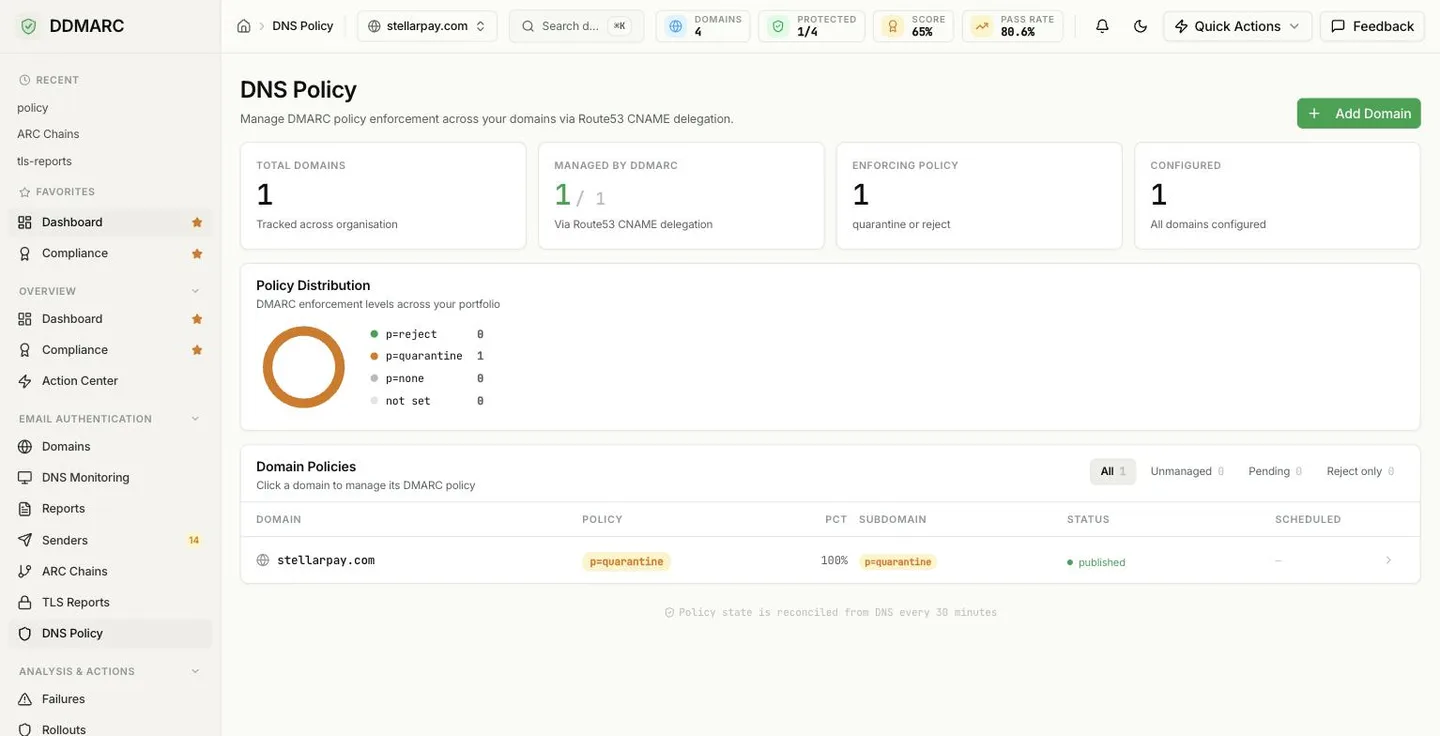Click the DNS Policy shield icon in sidebar

(x=25, y=633)
